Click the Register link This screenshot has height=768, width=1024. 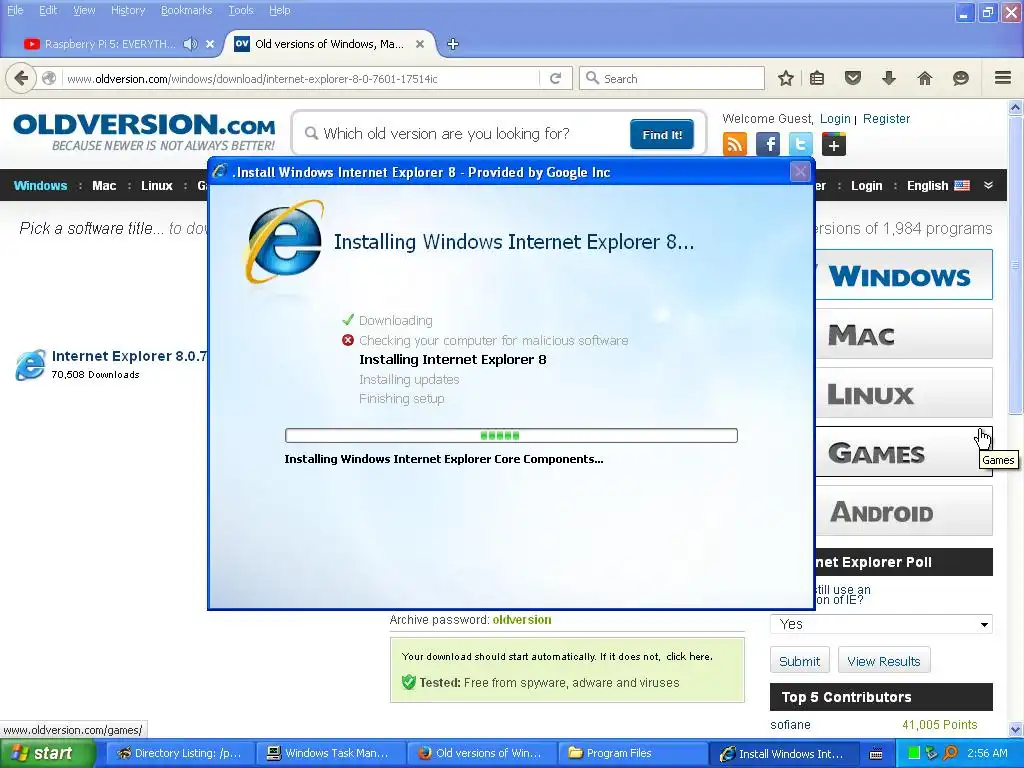[x=886, y=119]
